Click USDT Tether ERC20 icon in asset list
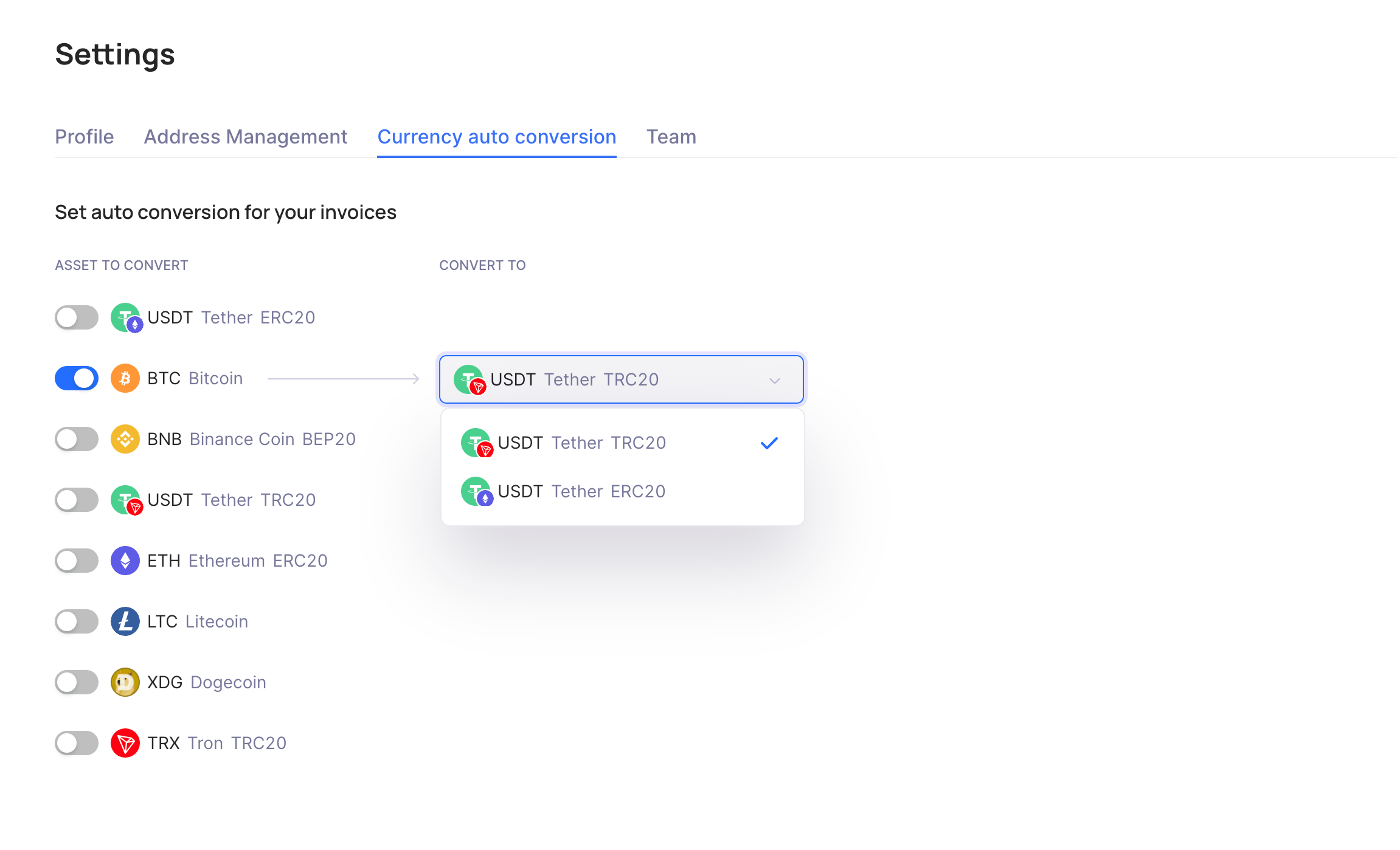The height and width of the screenshot is (850, 1400). [126, 318]
